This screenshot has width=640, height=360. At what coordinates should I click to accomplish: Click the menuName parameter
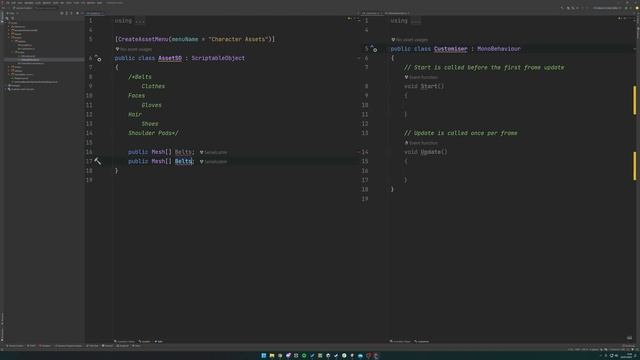(x=185, y=39)
